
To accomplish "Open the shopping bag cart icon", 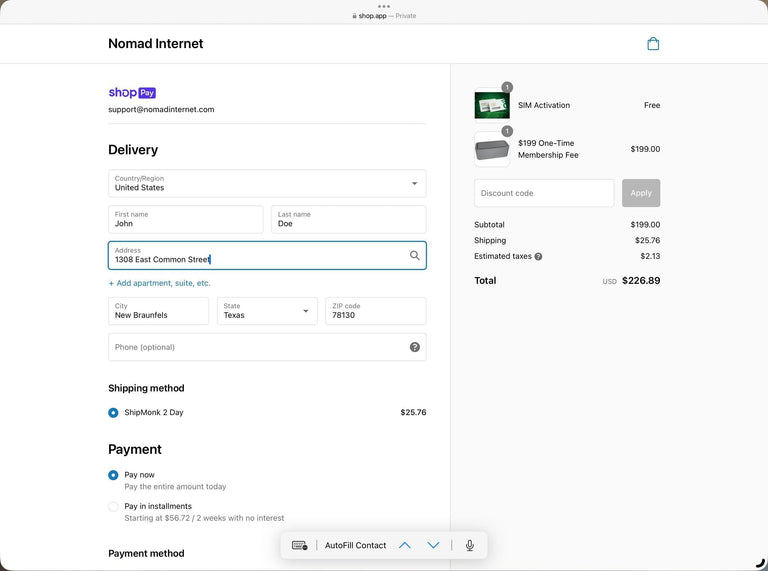I will pos(653,44).
